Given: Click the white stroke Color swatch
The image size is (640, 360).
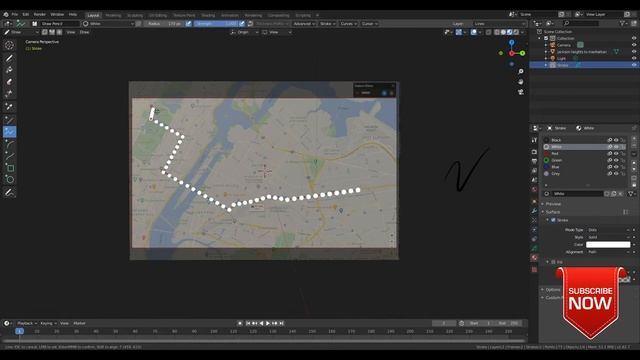Looking at the screenshot, I should click(608, 244).
